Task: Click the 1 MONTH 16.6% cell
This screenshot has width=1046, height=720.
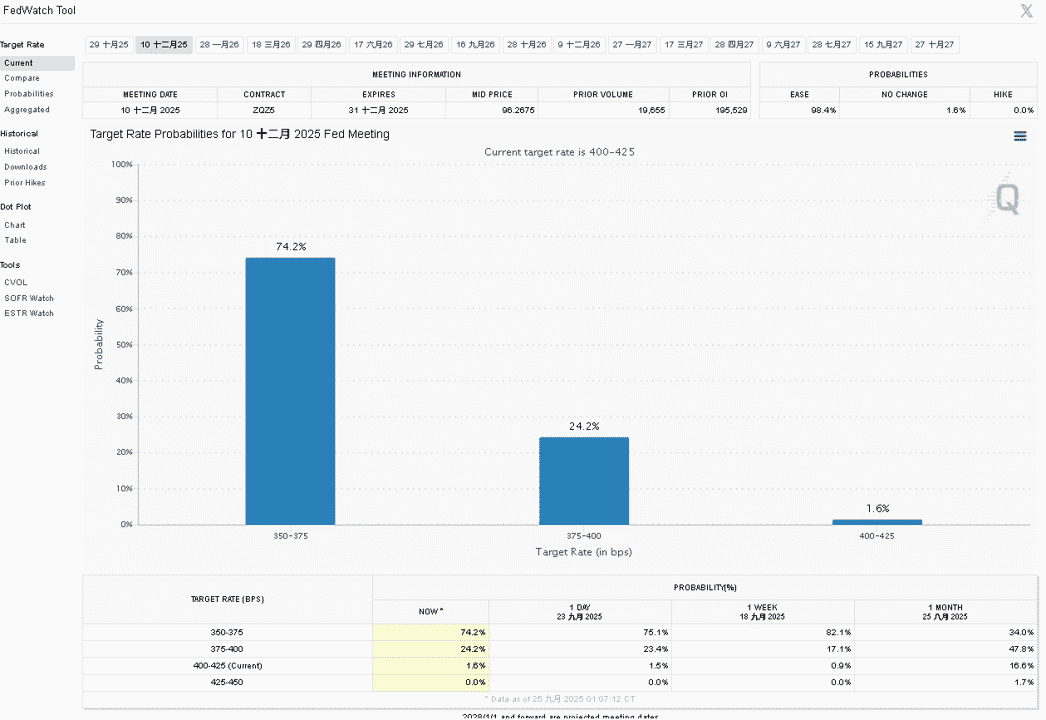Action: pos(946,666)
